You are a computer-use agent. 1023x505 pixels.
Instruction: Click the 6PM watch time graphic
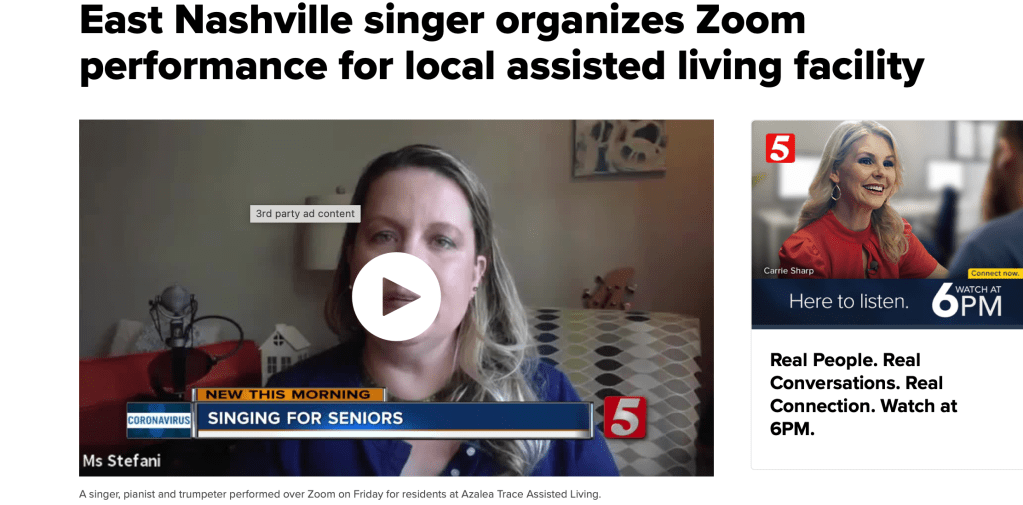966,300
